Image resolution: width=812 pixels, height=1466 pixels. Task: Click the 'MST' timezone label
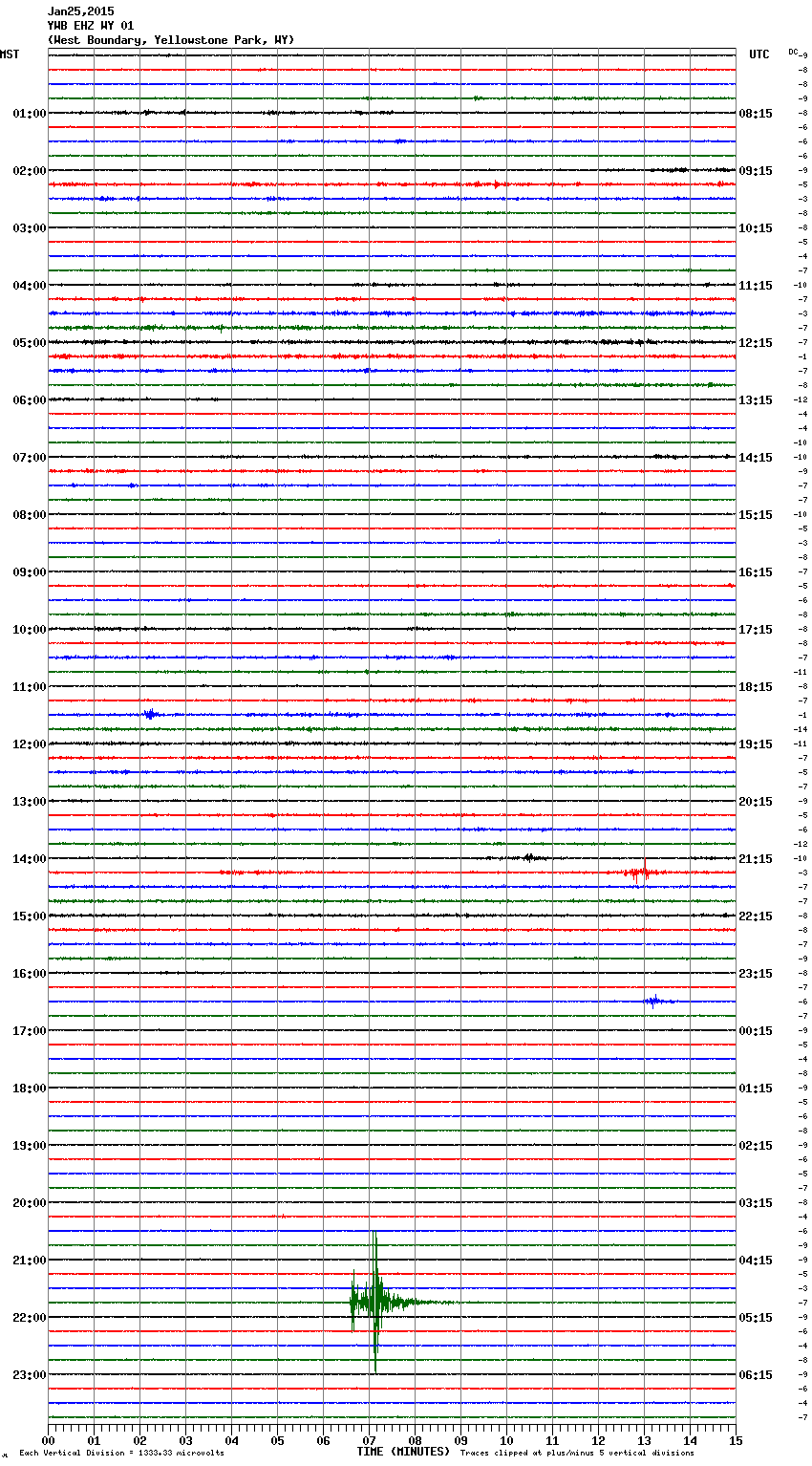coord(10,54)
